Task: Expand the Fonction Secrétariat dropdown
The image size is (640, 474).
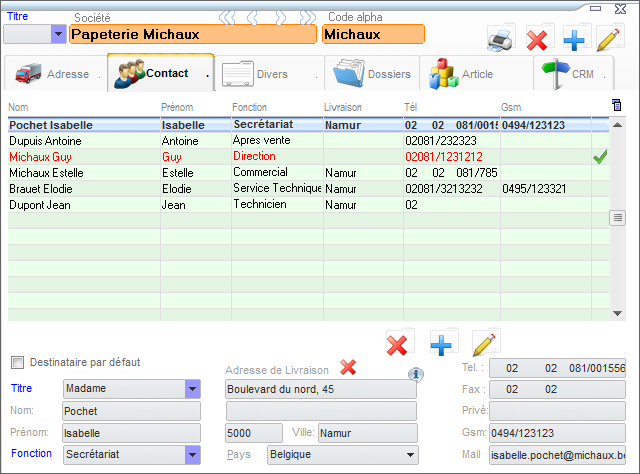Action: coord(192,455)
